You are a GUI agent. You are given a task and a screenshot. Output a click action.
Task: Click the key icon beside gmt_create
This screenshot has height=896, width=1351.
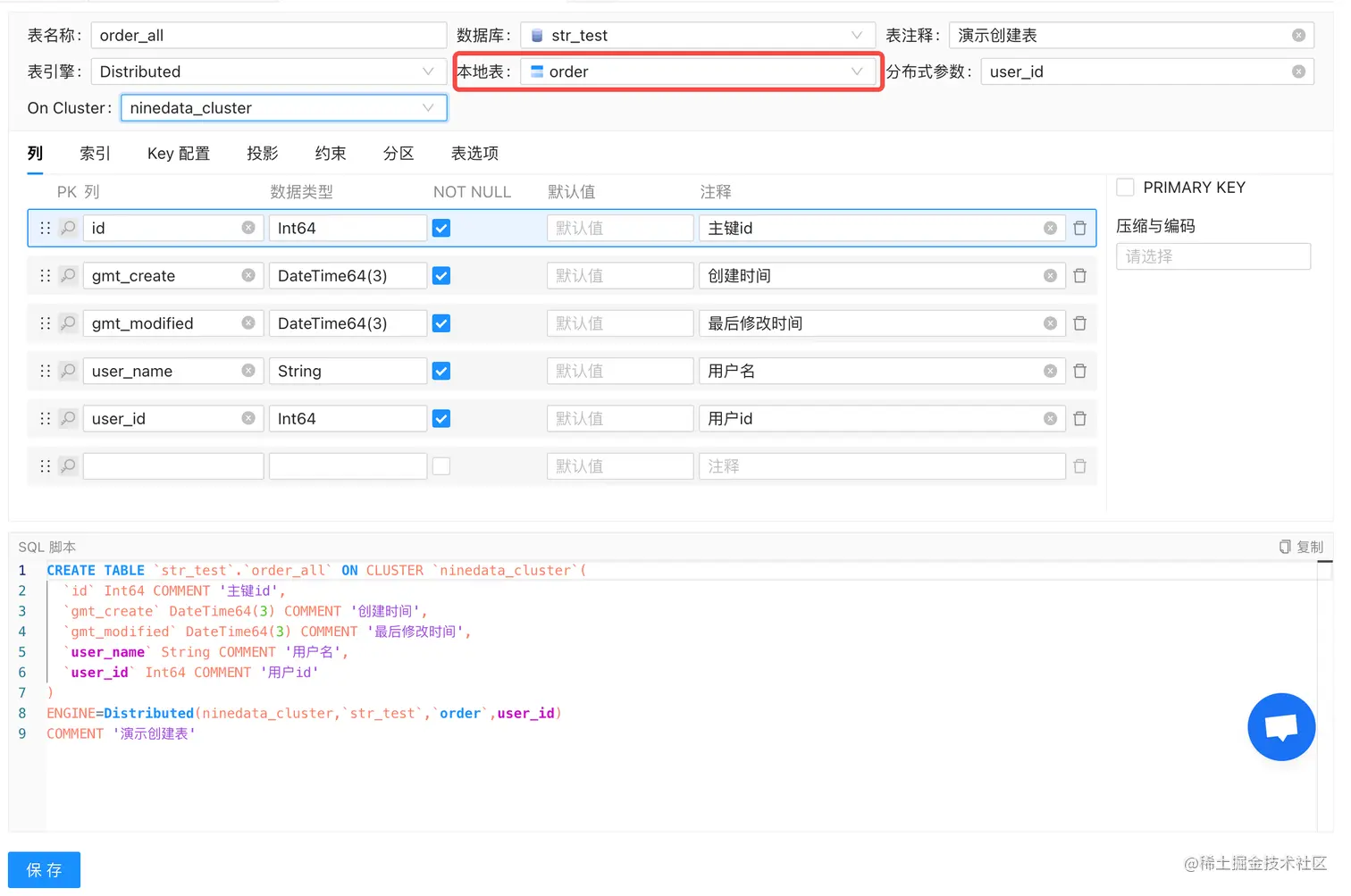pos(68,275)
